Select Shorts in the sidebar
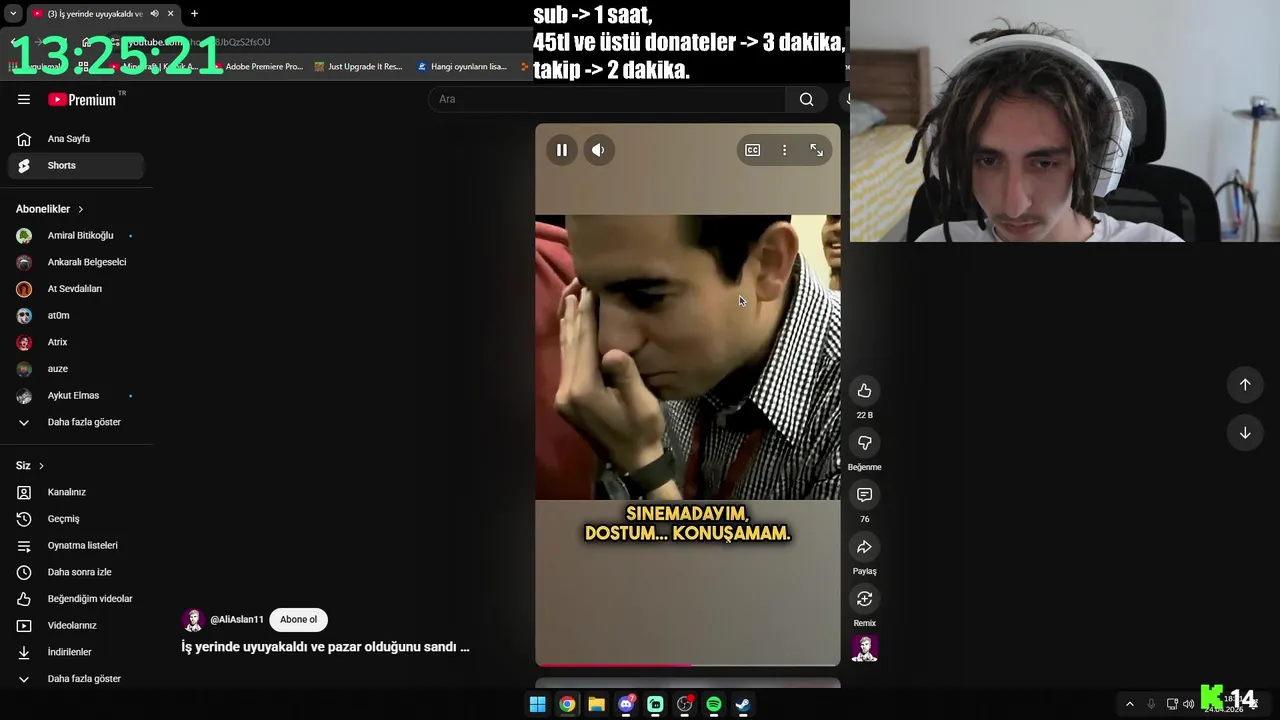 76,166
